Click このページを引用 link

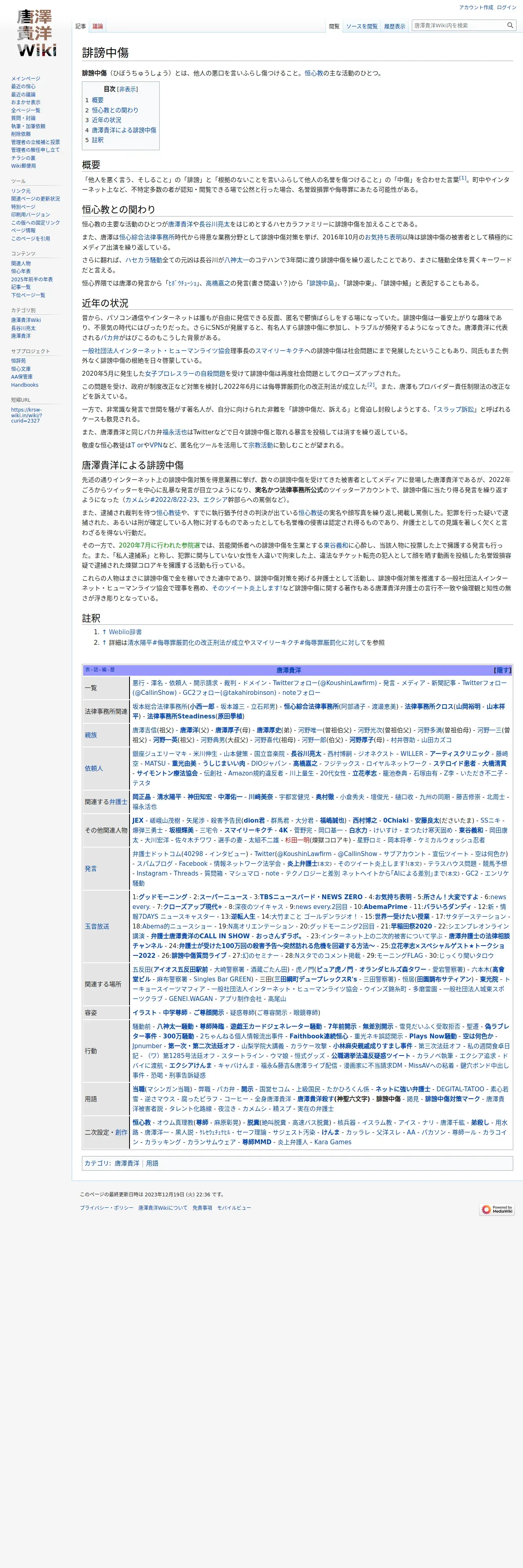(x=31, y=239)
